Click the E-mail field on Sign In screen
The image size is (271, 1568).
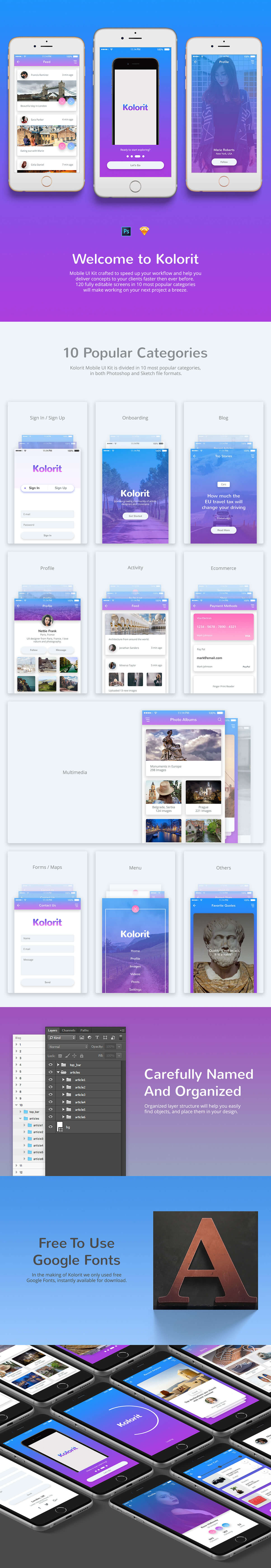coord(47,514)
